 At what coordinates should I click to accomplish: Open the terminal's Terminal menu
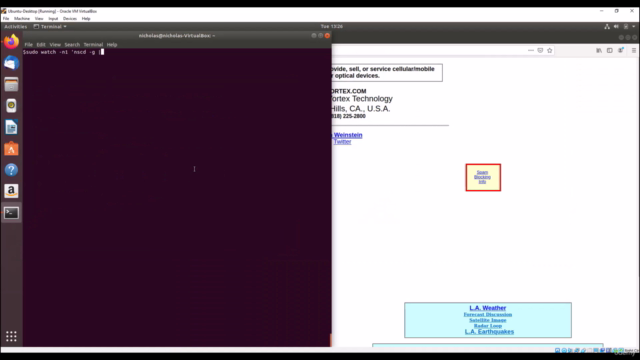click(x=93, y=44)
